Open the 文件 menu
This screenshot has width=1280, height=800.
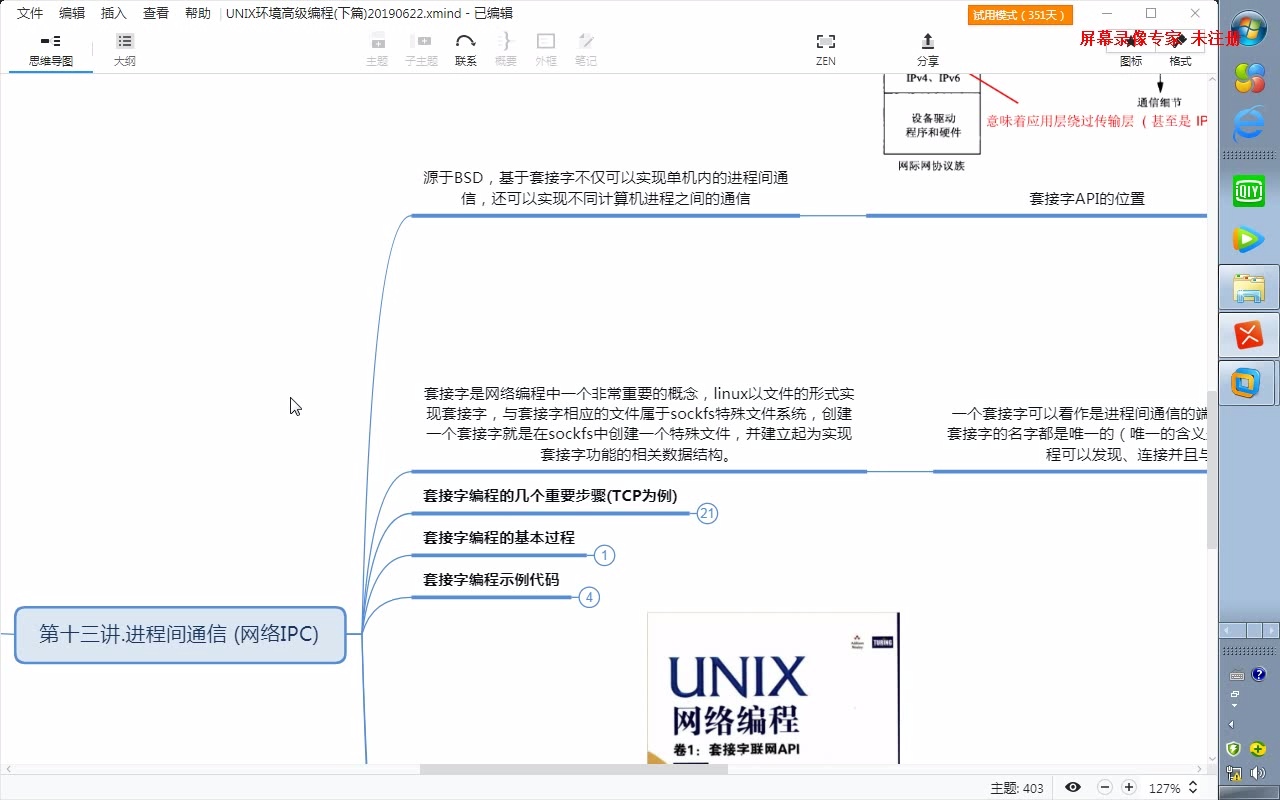29,13
